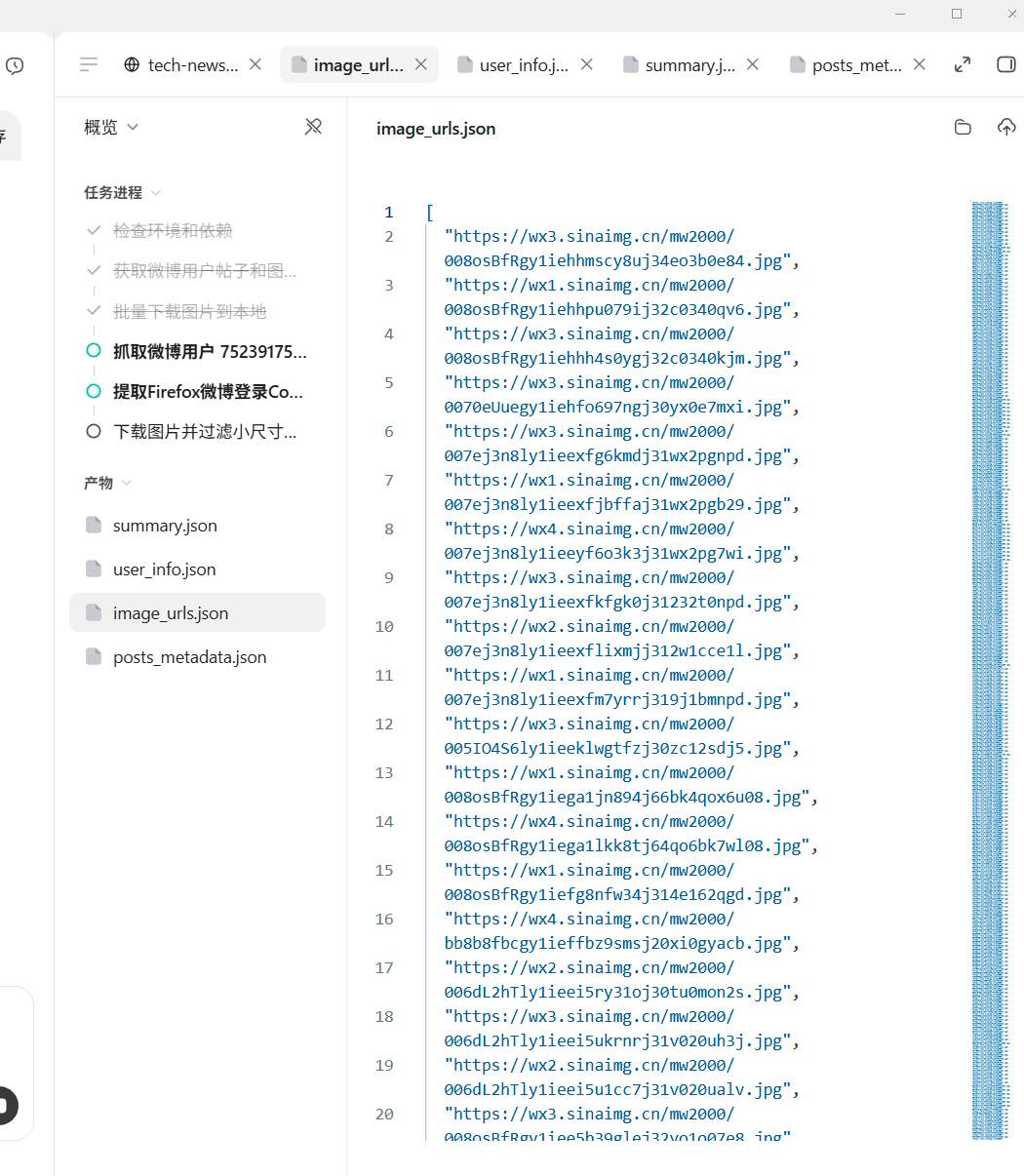Open the posts_metadata.json tab

coord(845,65)
